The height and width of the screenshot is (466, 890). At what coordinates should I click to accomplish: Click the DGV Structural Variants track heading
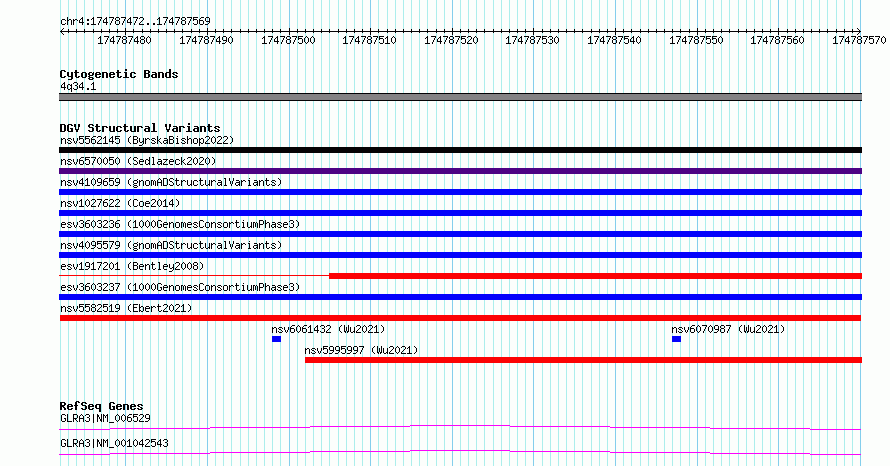(140, 128)
